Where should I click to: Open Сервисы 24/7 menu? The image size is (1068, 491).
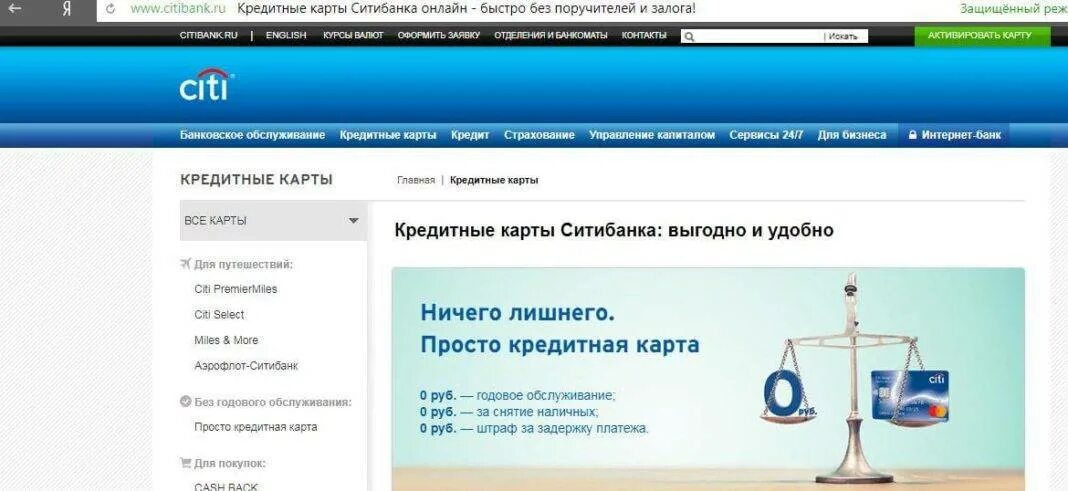766,135
